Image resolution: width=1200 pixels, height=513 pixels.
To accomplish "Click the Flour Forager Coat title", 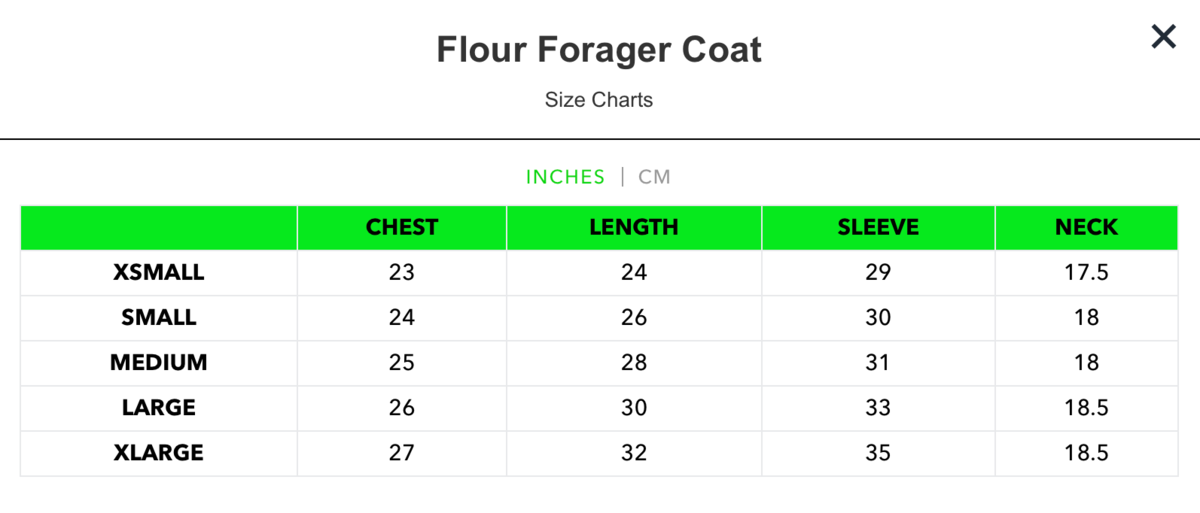I will 599,50.
